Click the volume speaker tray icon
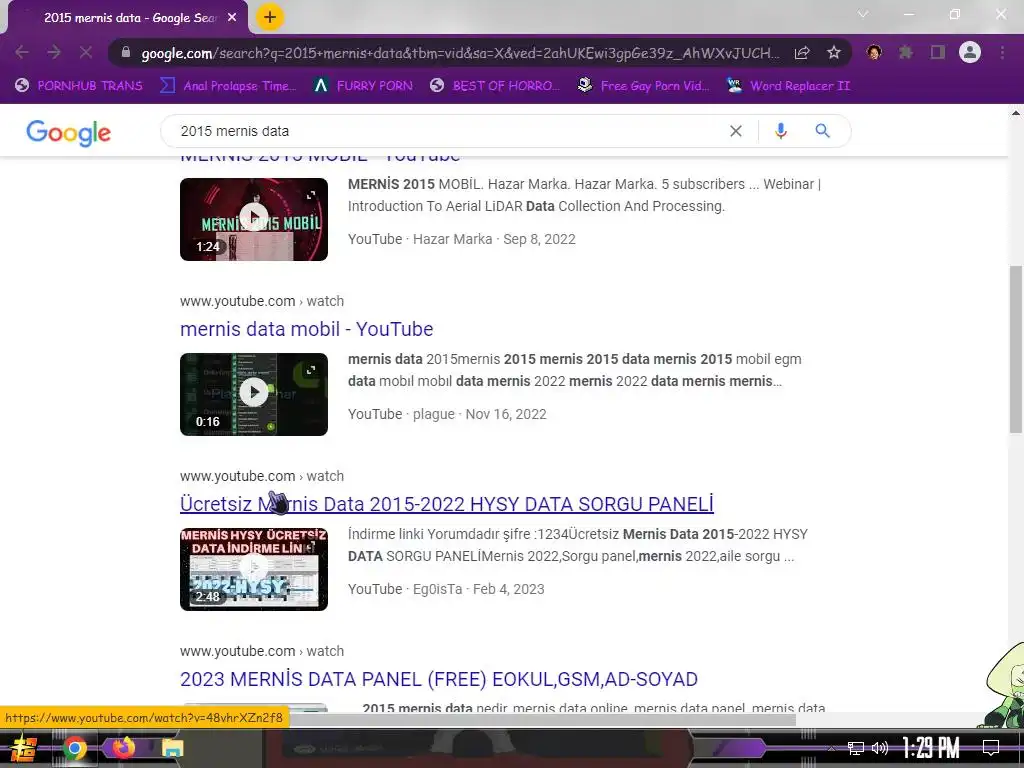This screenshot has height=768, width=1024. coord(880,748)
